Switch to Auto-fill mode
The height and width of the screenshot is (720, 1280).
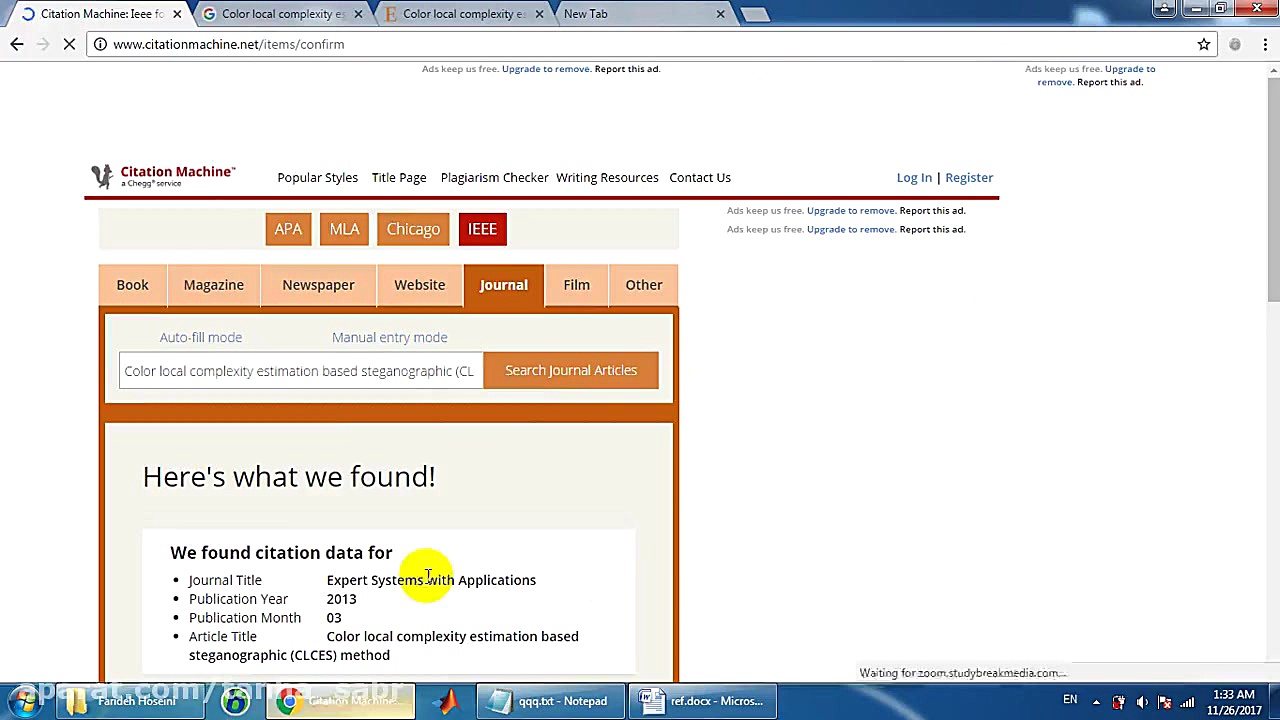201,337
